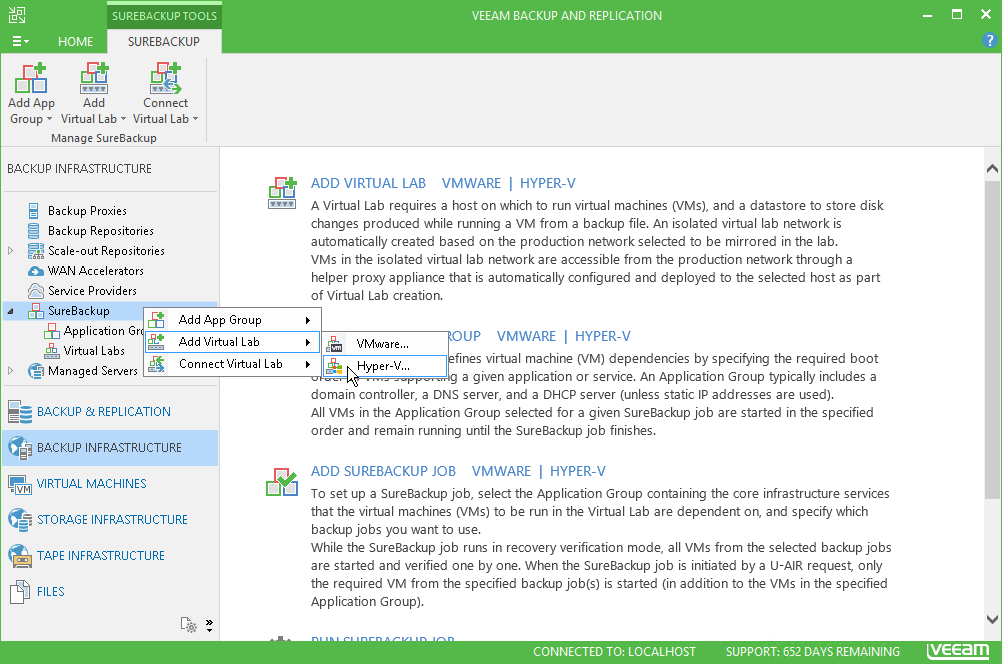1002x664 pixels.
Task: Click the Add App Group ribbon icon
Action: pos(31,78)
